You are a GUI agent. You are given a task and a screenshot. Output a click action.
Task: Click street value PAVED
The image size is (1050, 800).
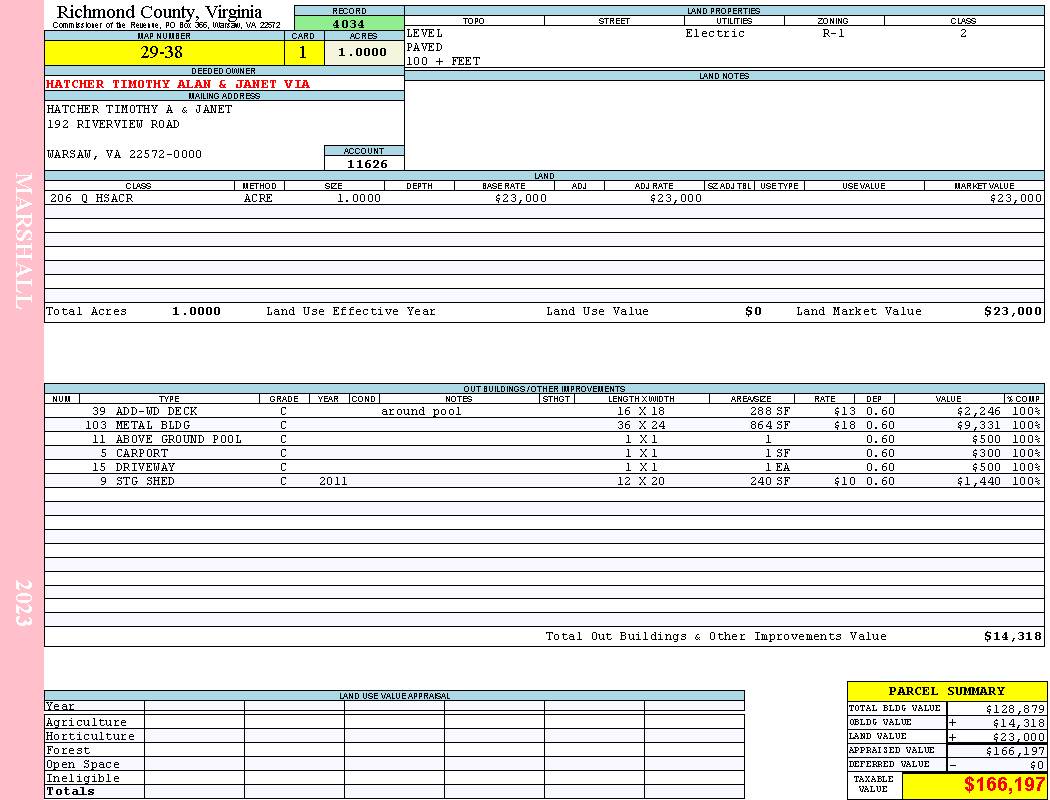425,48
